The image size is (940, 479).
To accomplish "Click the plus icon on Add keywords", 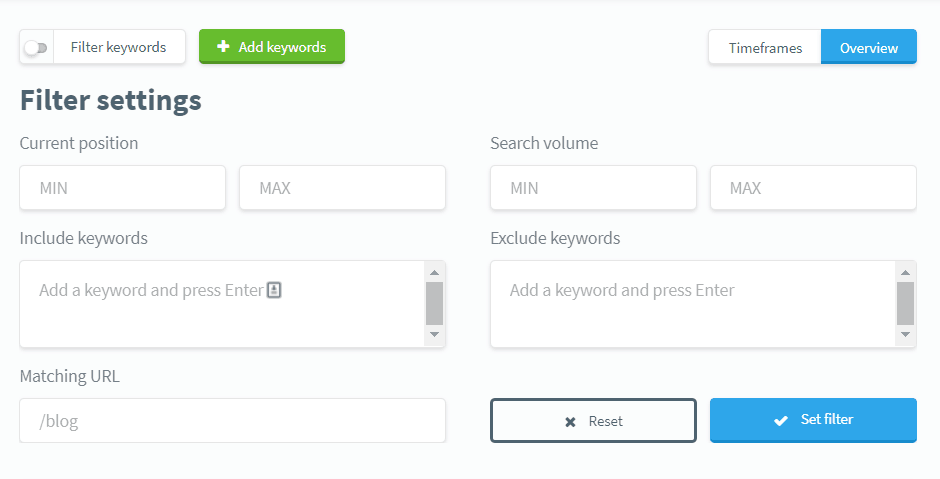I will (x=223, y=46).
